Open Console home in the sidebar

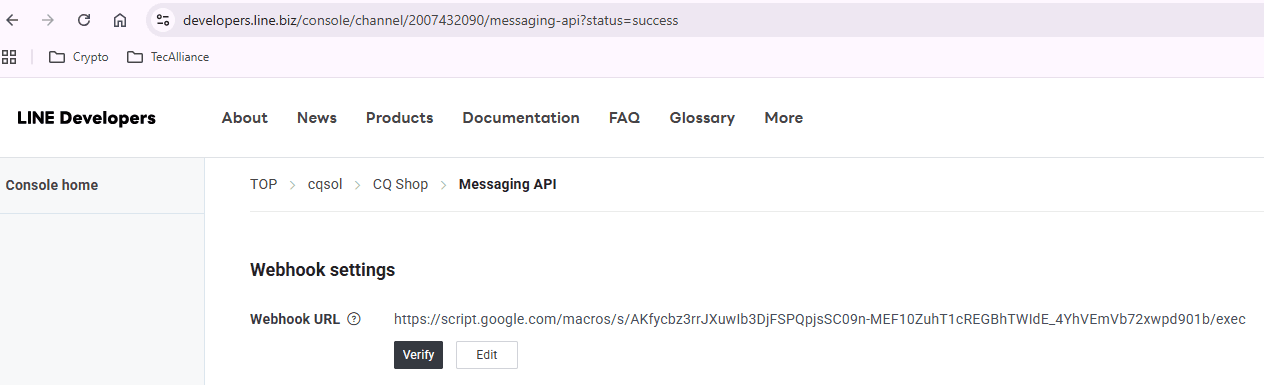(x=52, y=185)
